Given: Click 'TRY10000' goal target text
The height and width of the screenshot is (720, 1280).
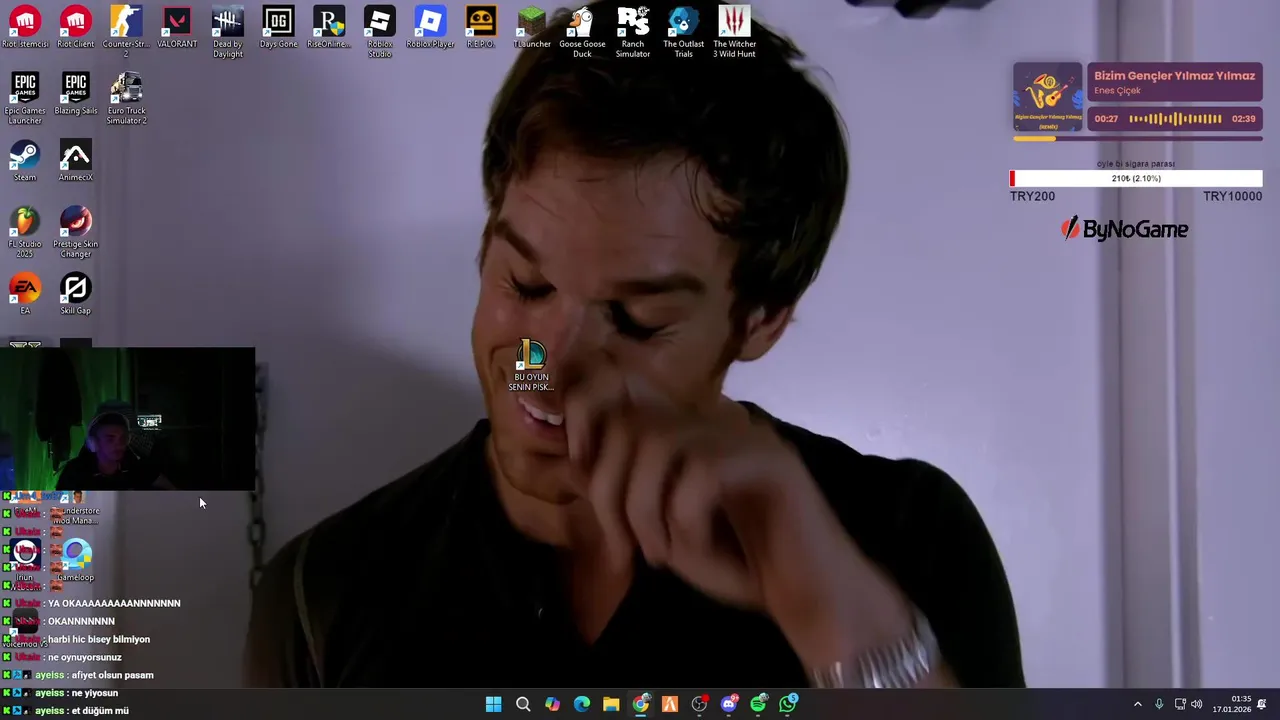Looking at the screenshot, I should [x=1232, y=196].
